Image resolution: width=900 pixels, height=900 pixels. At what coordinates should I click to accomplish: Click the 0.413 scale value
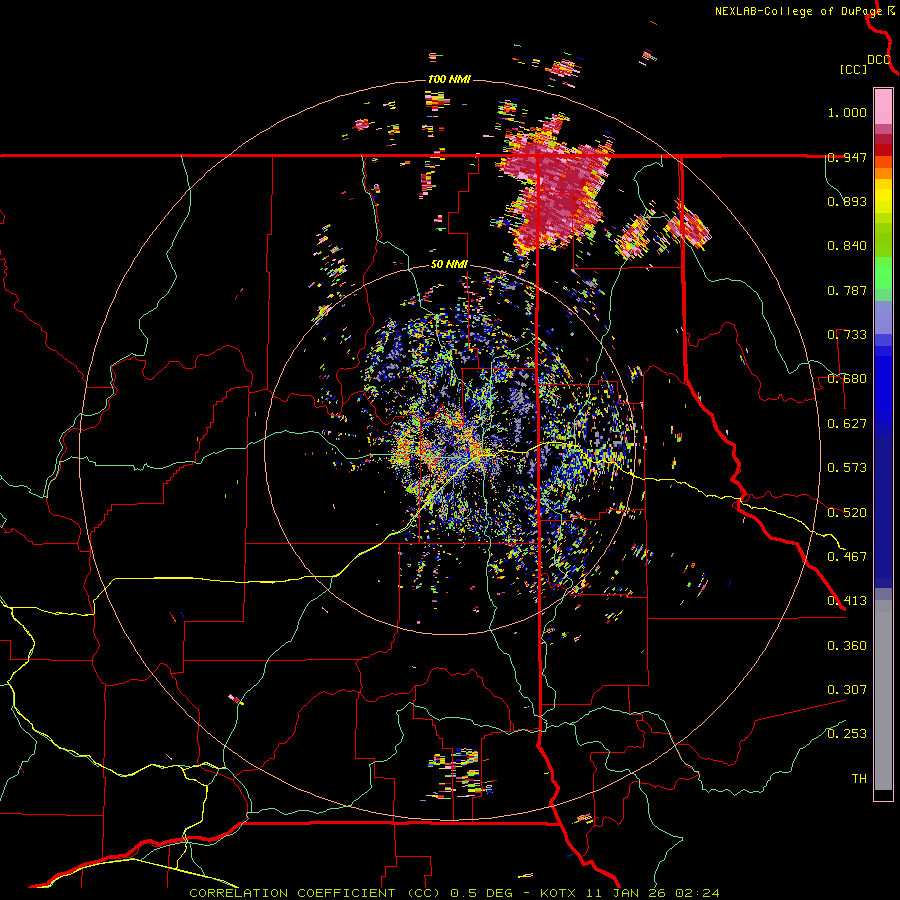click(847, 601)
